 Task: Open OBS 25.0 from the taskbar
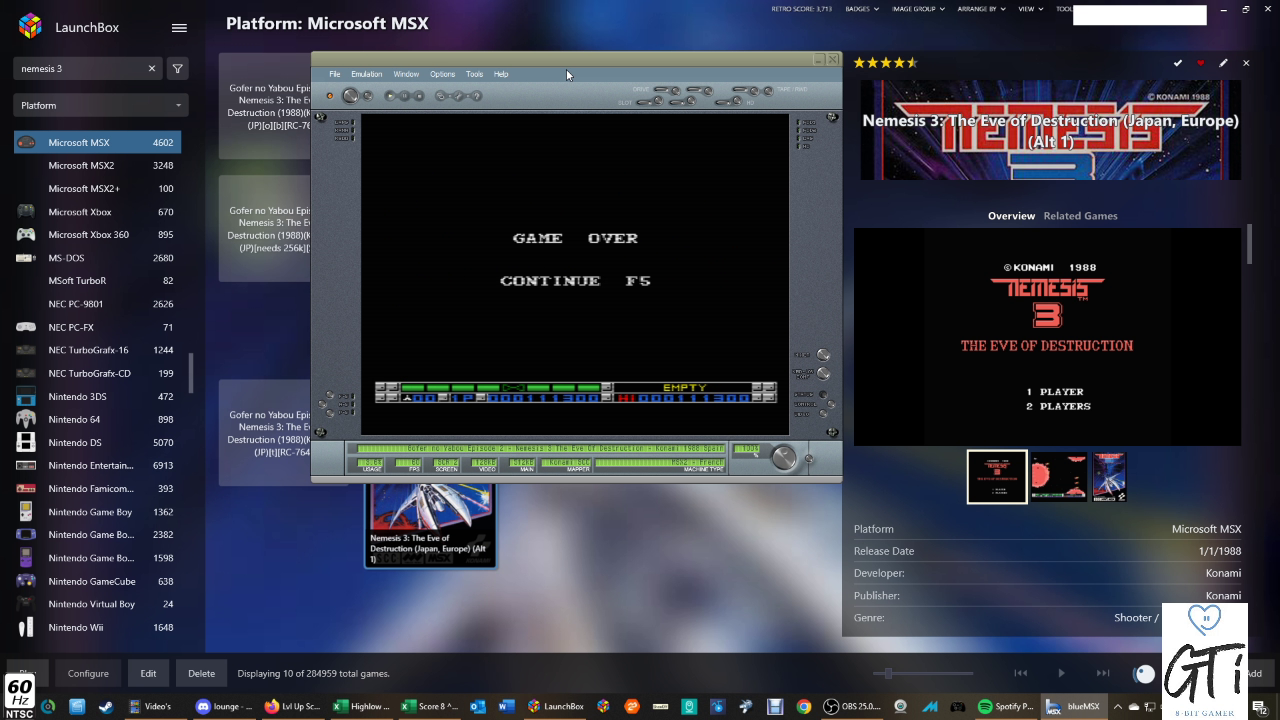coord(853,706)
